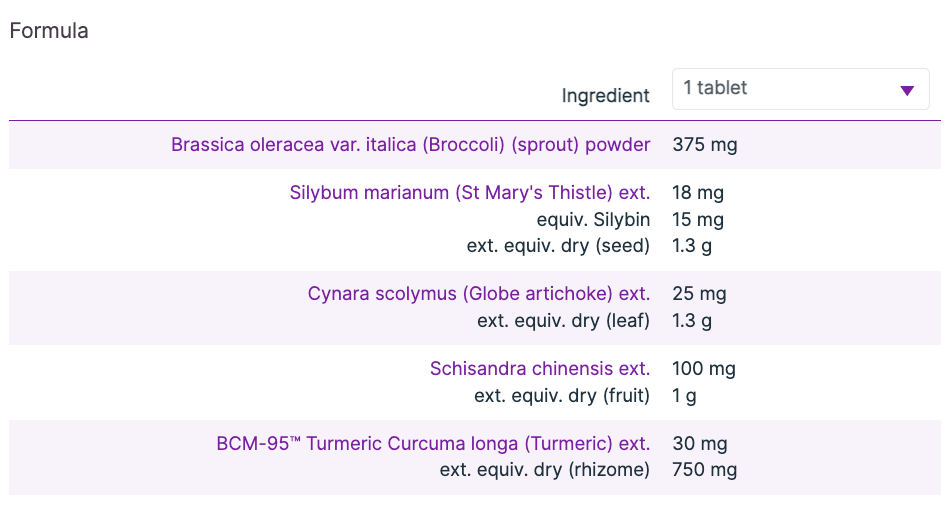Select the 18 mg St Mary's Thistle amount
The width and height of the screenshot is (948, 520).
(x=698, y=193)
